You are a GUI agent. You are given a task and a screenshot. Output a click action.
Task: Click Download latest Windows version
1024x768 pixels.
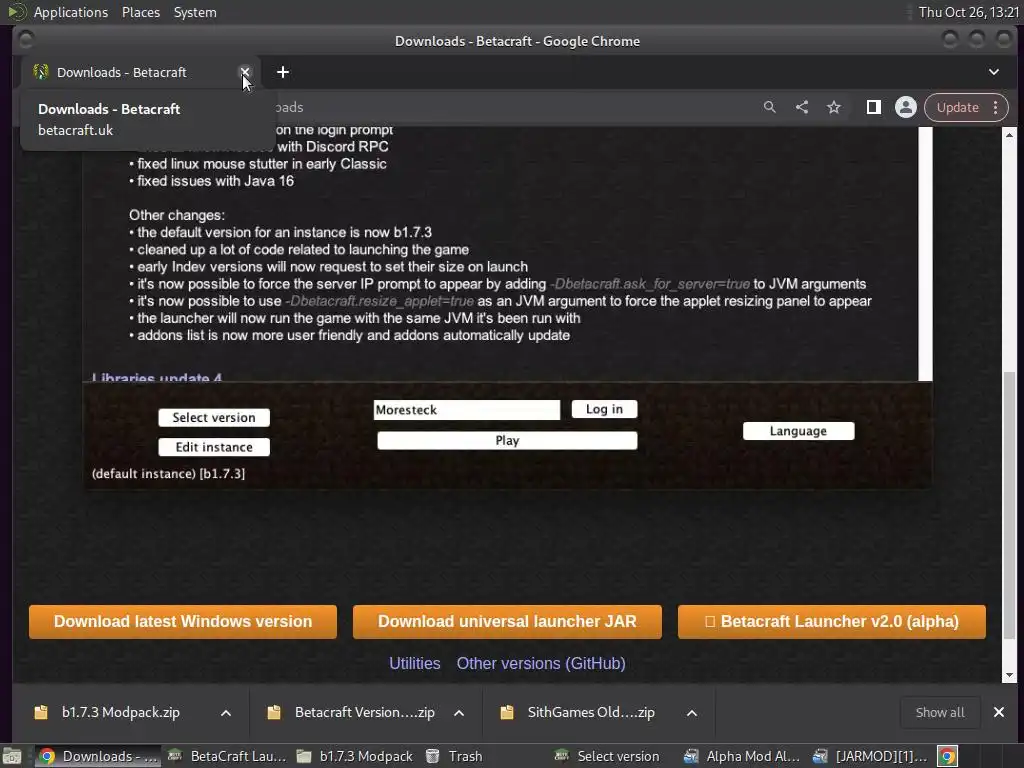pyautogui.click(x=183, y=621)
